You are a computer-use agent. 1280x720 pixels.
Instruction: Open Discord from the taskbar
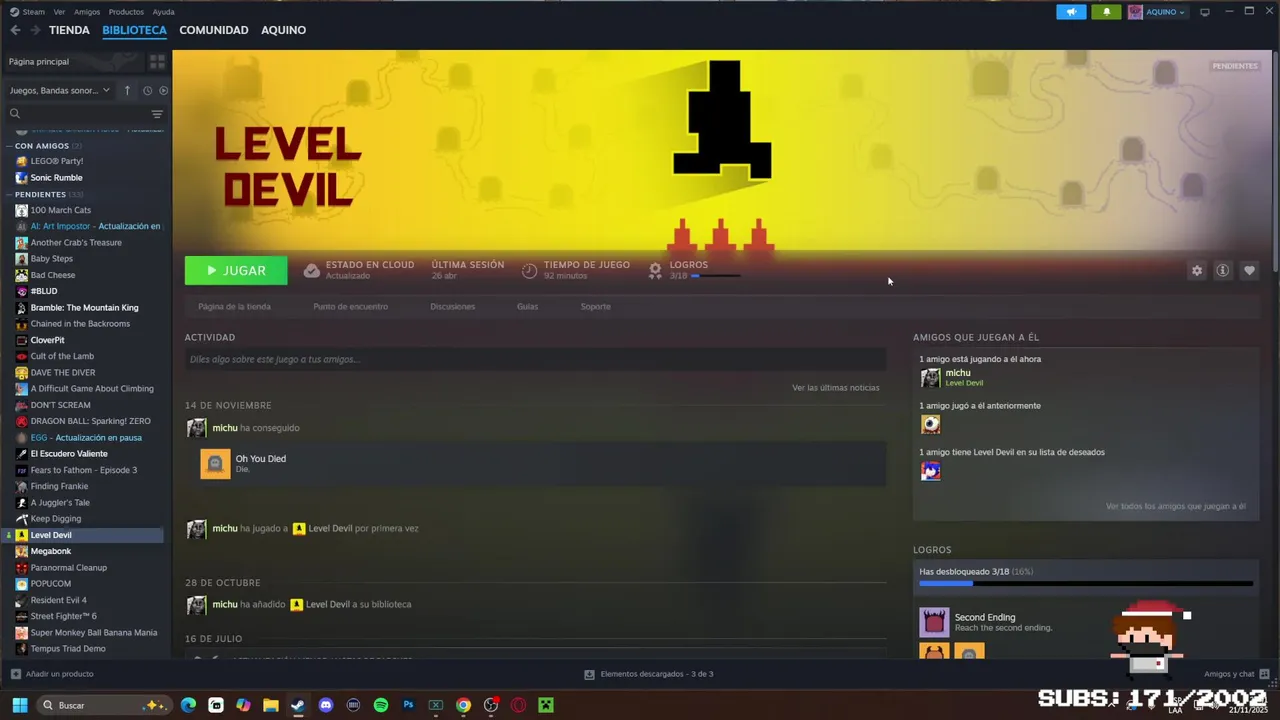(x=325, y=705)
